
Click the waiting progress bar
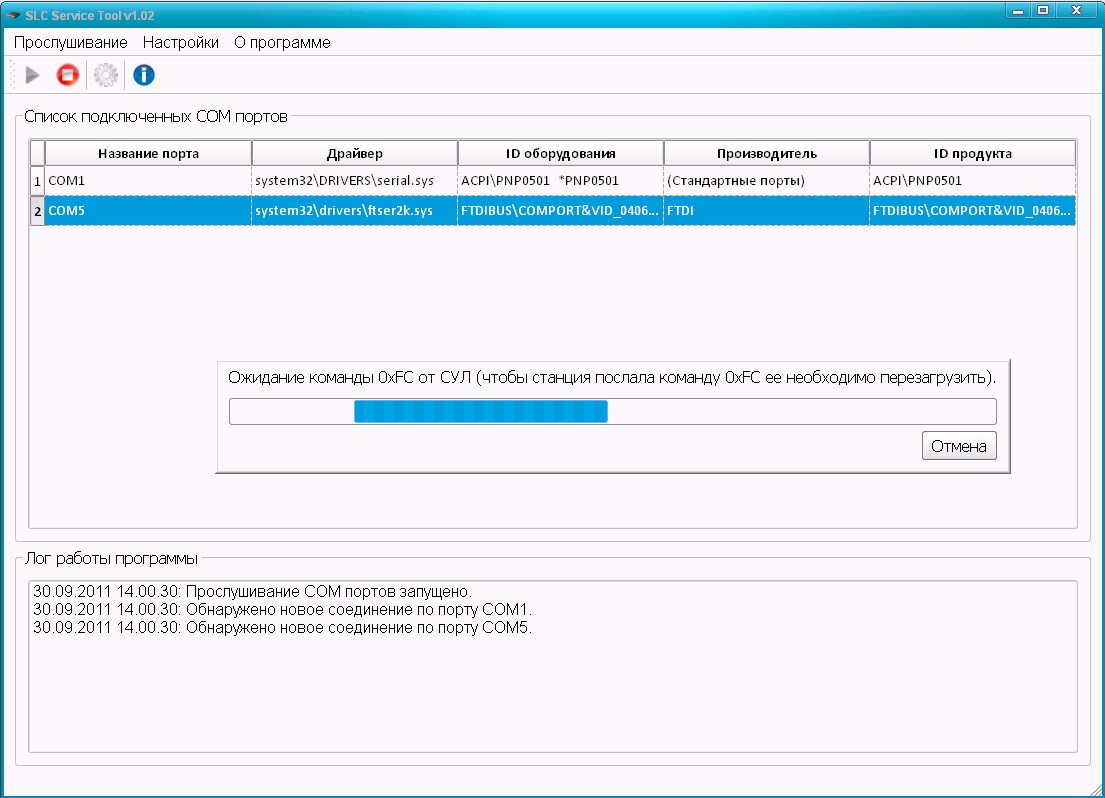tap(612, 412)
